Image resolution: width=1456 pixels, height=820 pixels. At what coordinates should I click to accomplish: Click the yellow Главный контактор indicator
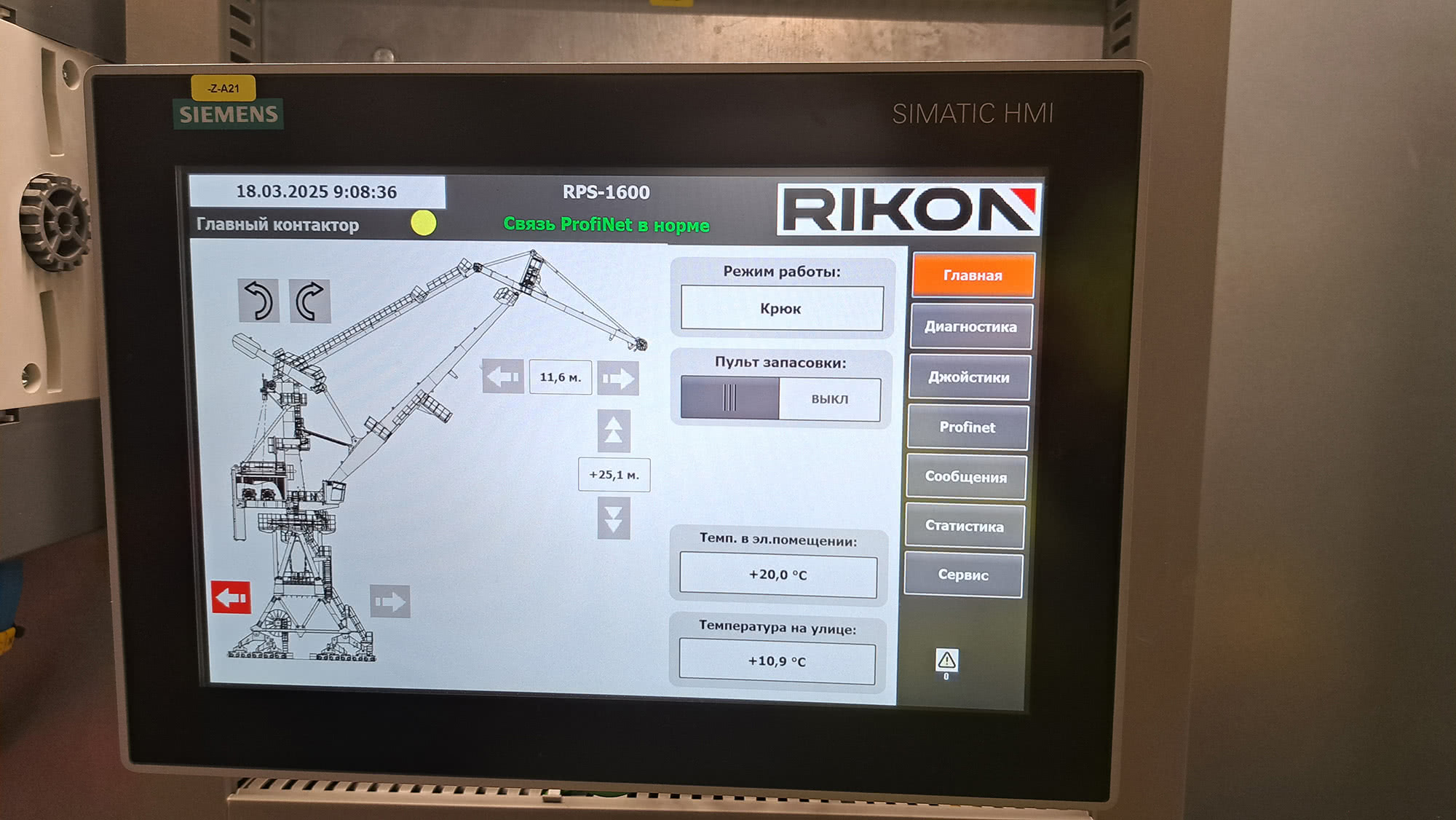[x=424, y=223]
